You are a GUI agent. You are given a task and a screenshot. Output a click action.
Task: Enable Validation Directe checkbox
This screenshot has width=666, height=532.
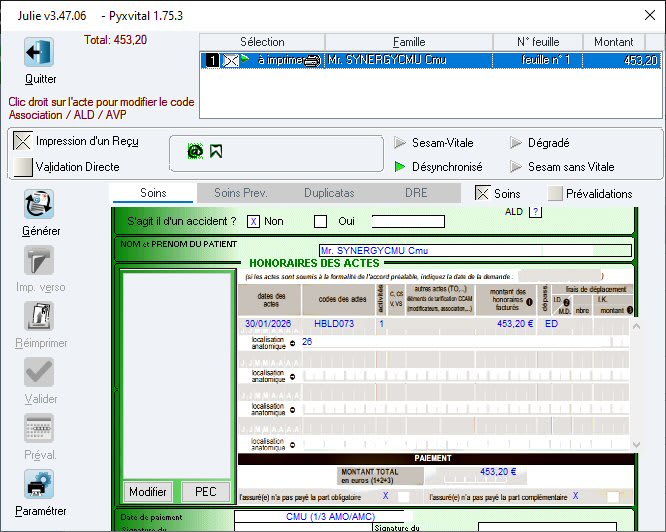[23, 167]
